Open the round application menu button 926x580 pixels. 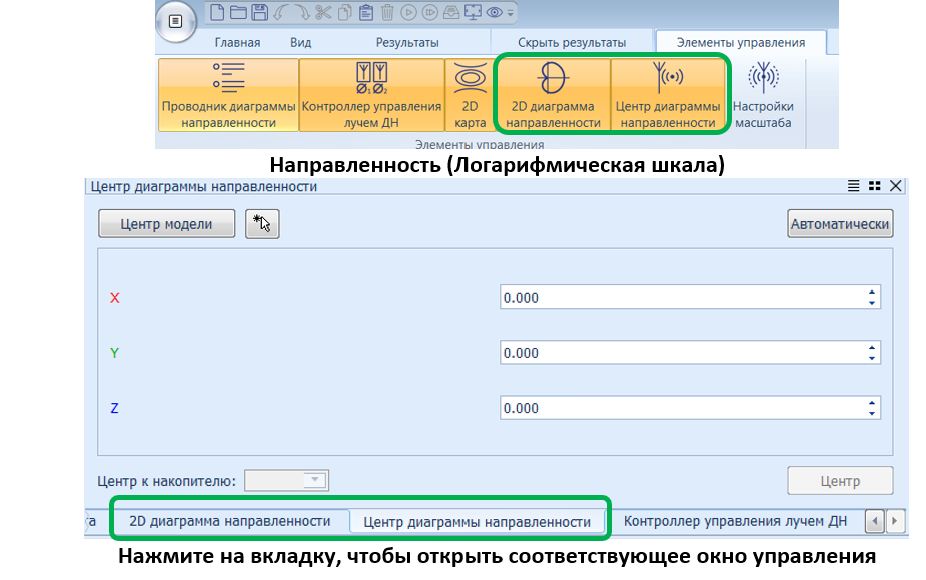point(177,22)
